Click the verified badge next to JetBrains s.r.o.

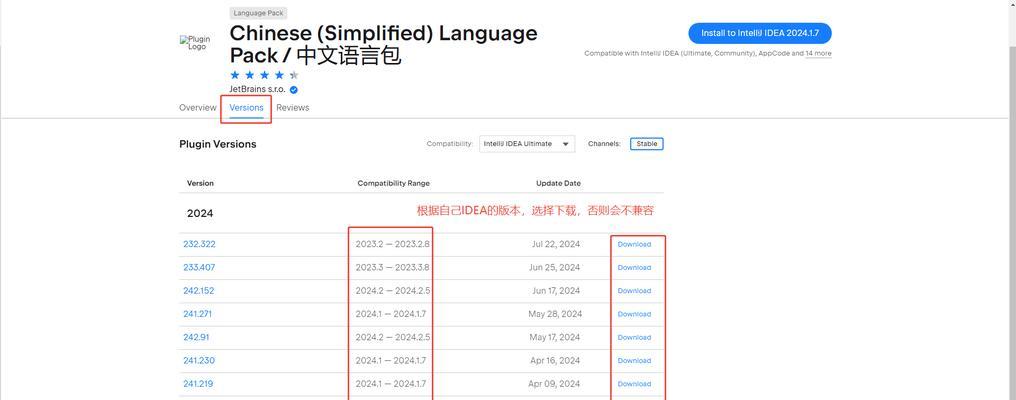click(294, 89)
